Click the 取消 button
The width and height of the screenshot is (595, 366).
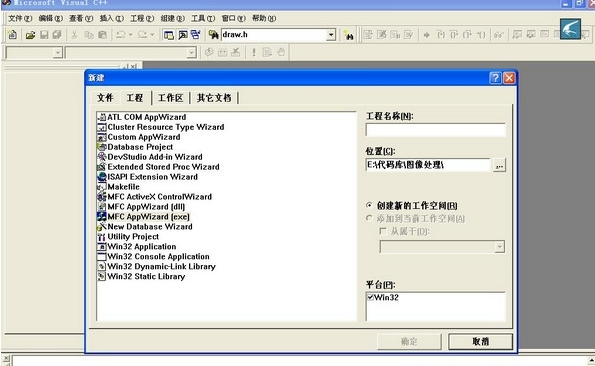(x=480, y=341)
